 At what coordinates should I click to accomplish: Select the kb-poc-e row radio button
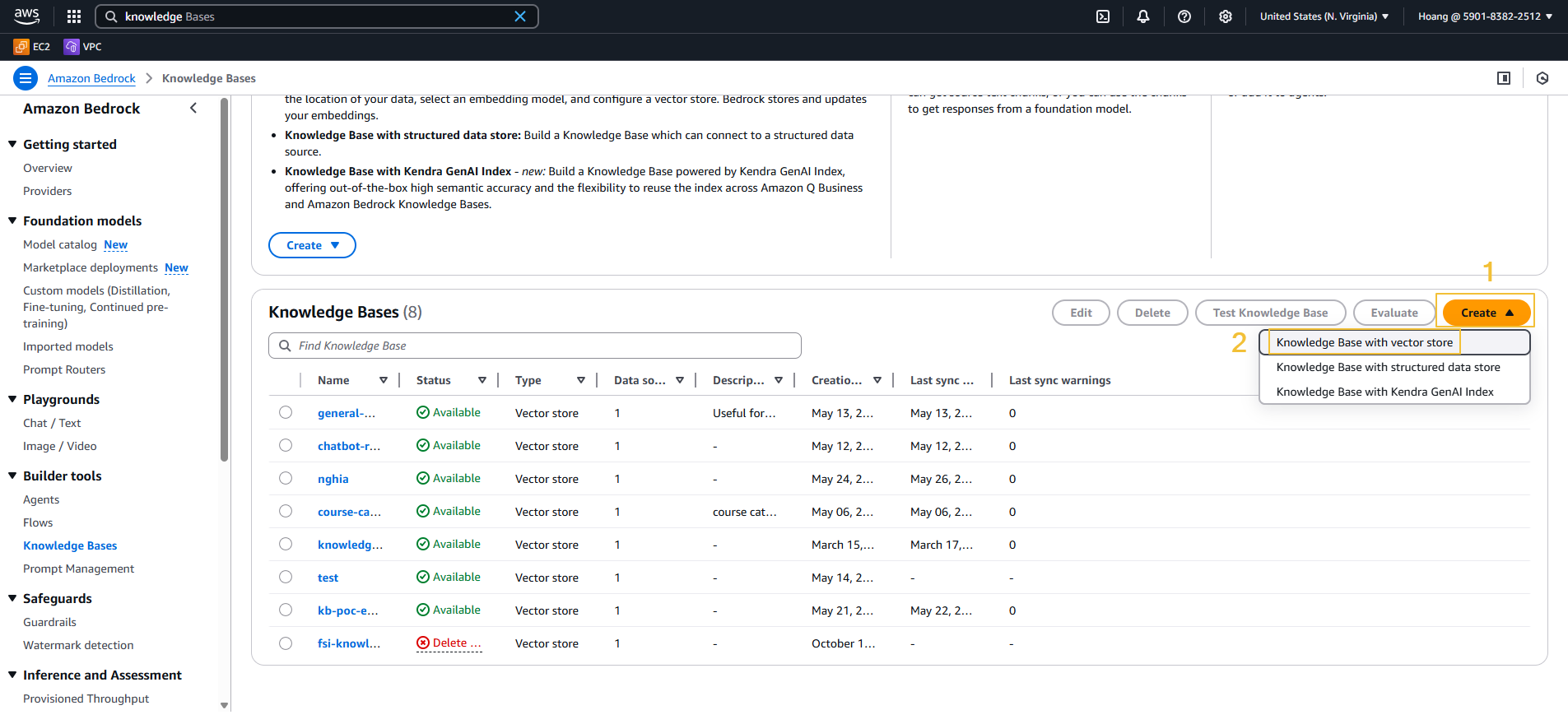tap(286, 610)
